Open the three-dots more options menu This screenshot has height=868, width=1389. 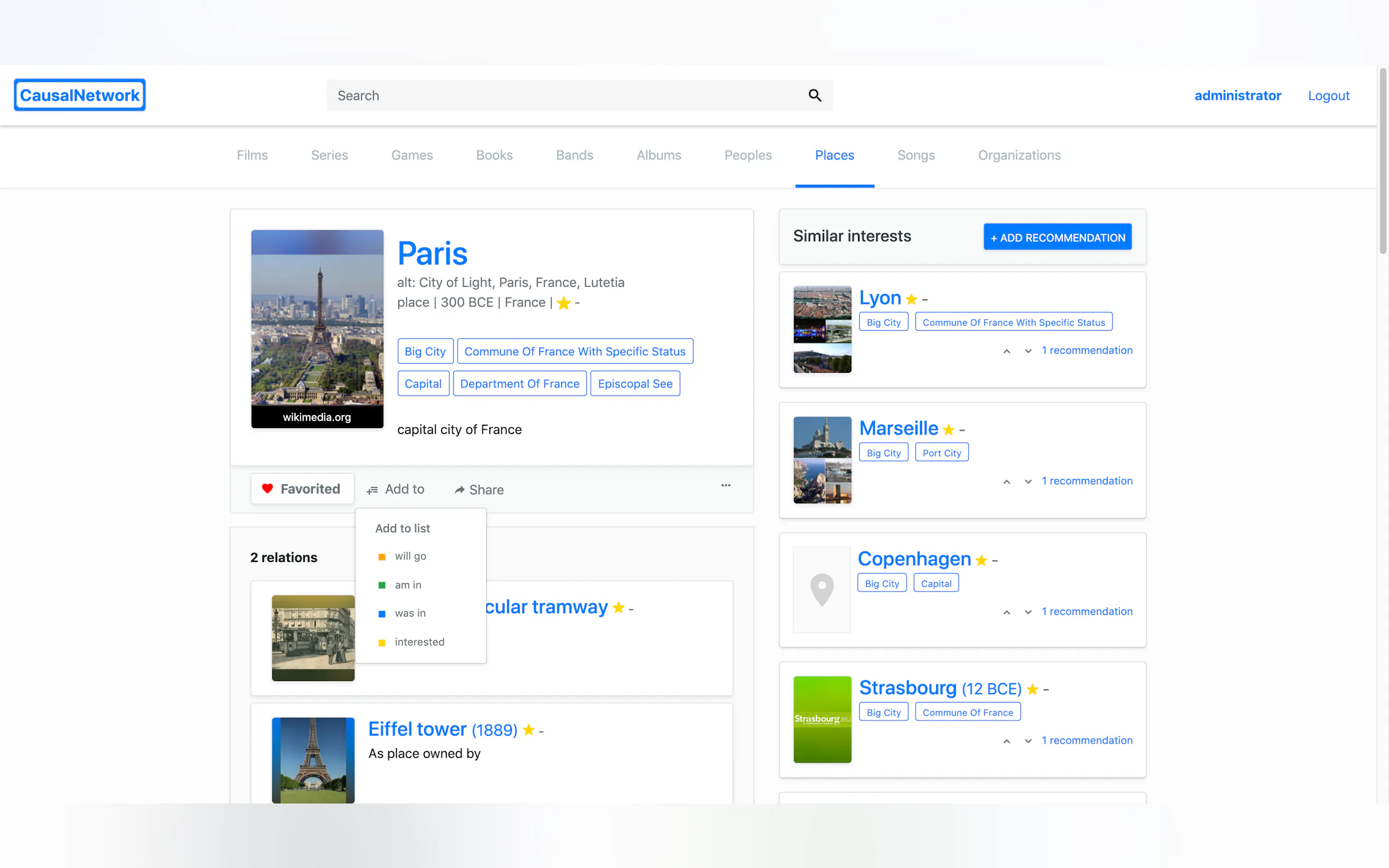pyautogui.click(x=725, y=486)
